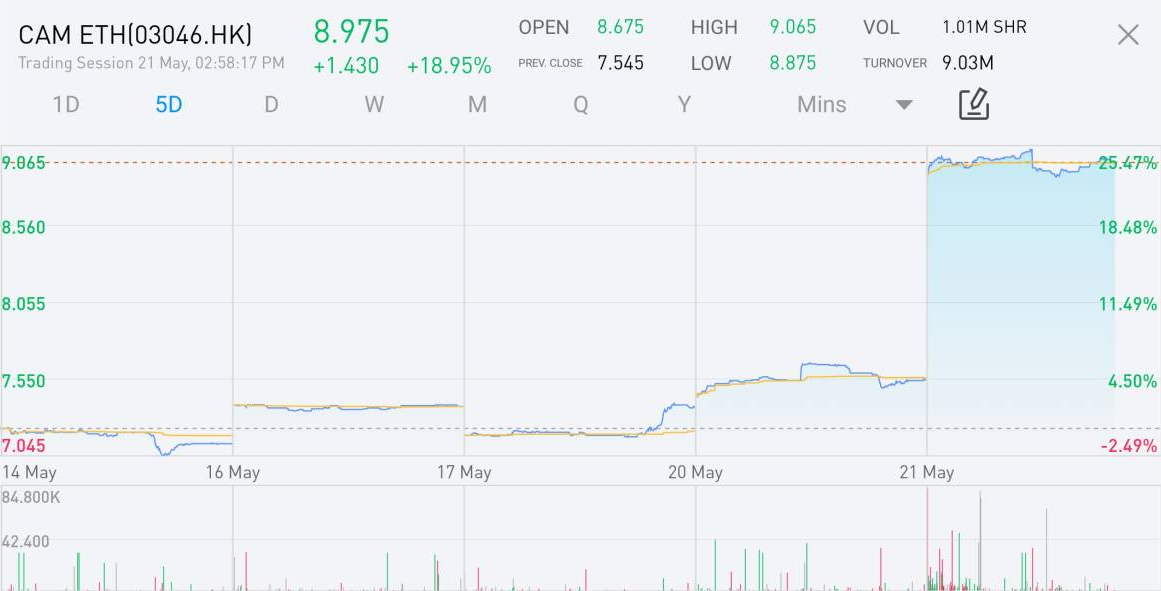Click the 20 May date label
The image size is (1161, 591).
[x=695, y=472]
